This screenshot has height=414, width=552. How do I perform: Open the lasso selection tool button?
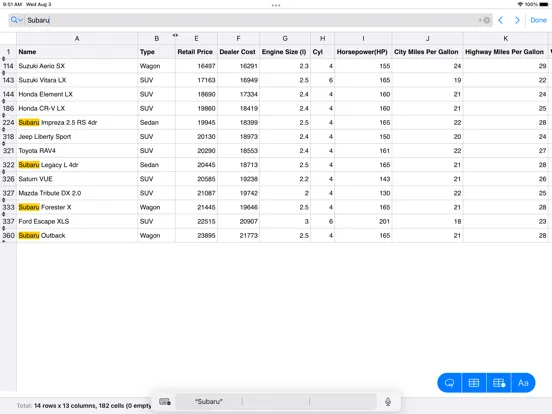click(449, 383)
